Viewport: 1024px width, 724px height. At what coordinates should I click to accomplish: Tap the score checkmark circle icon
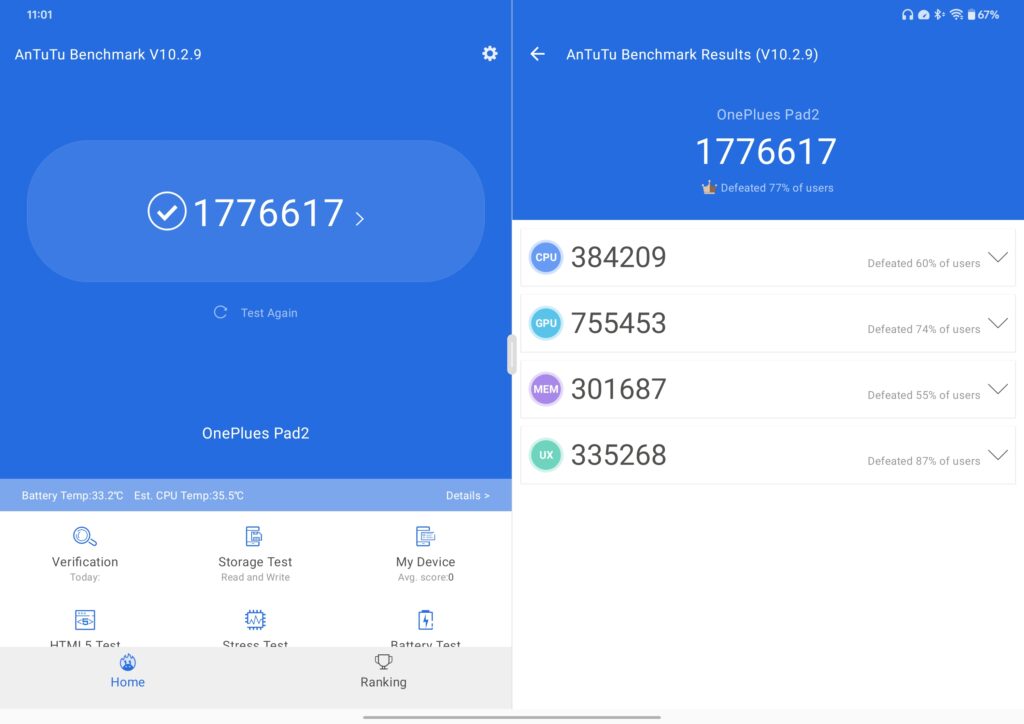[x=167, y=211]
